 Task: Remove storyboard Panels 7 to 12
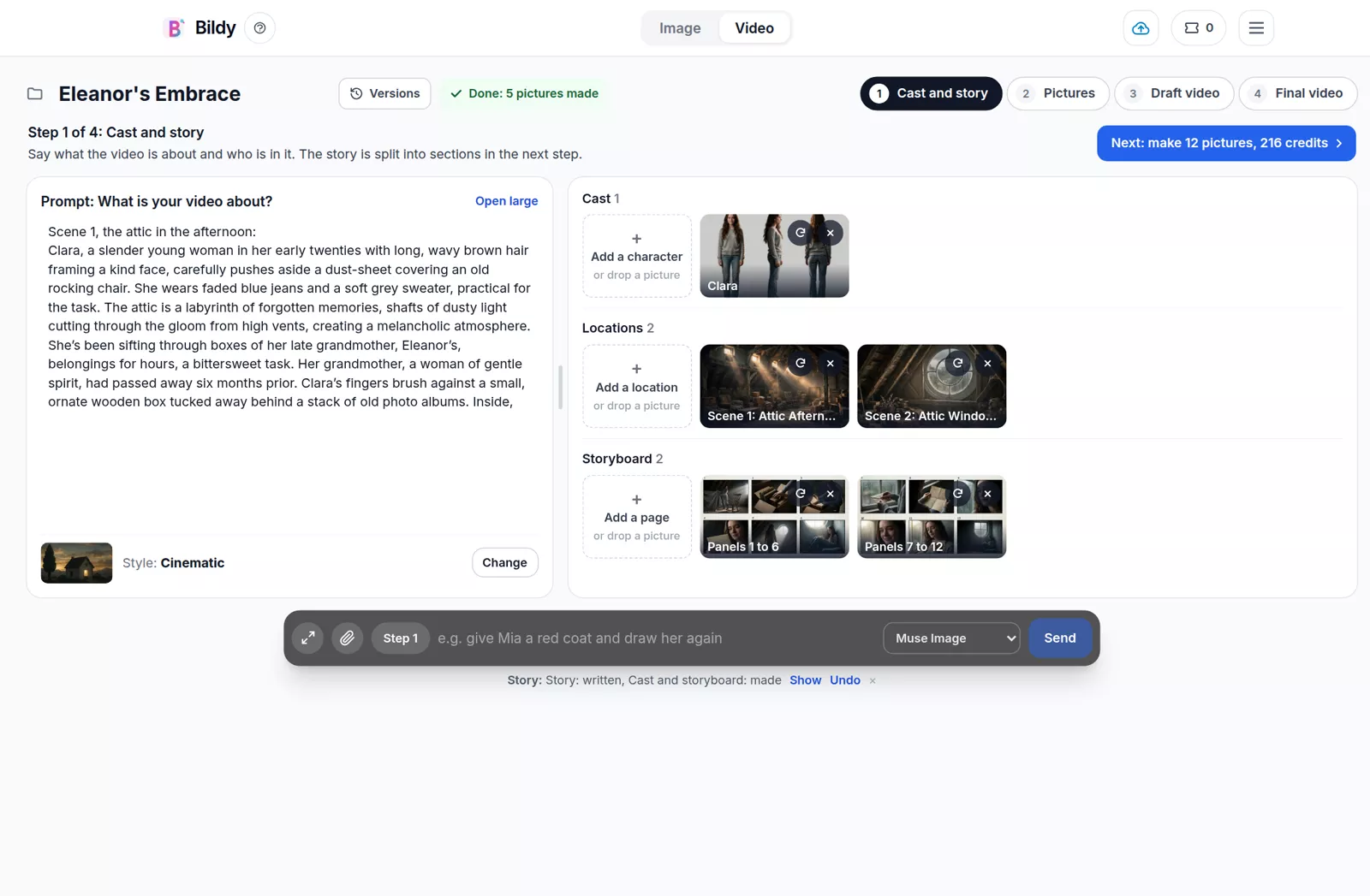coord(987,494)
